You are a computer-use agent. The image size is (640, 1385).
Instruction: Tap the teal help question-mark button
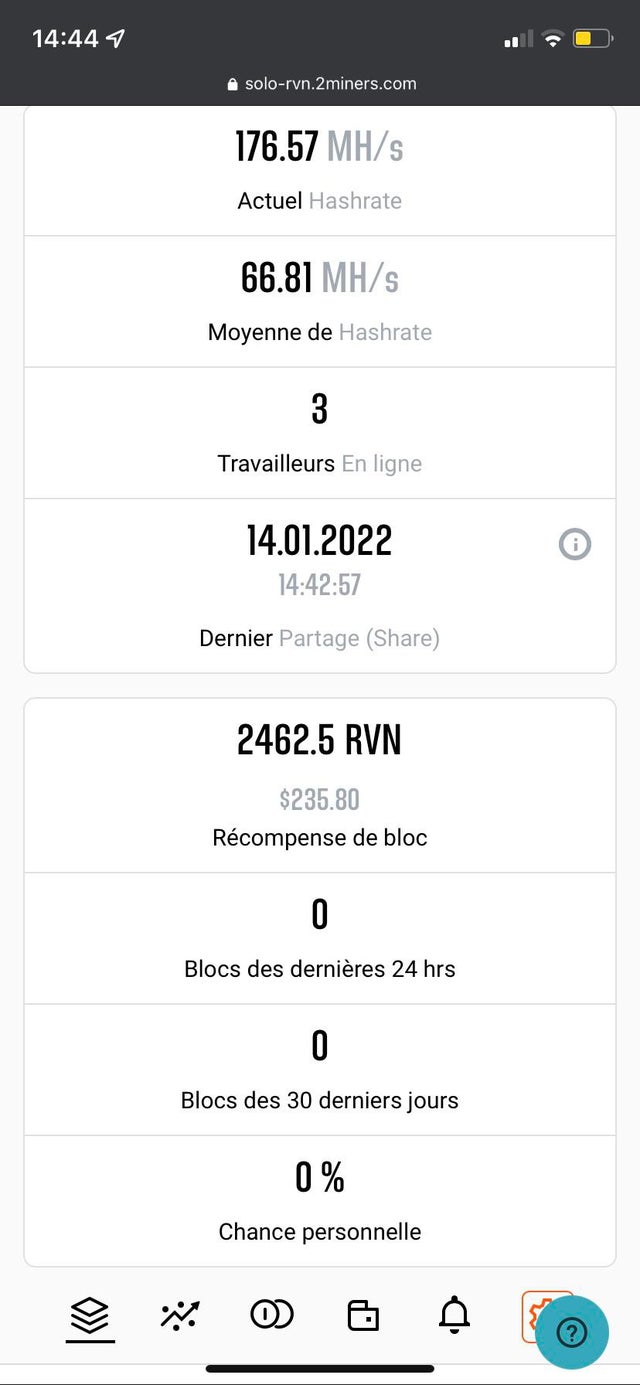pos(571,1332)
